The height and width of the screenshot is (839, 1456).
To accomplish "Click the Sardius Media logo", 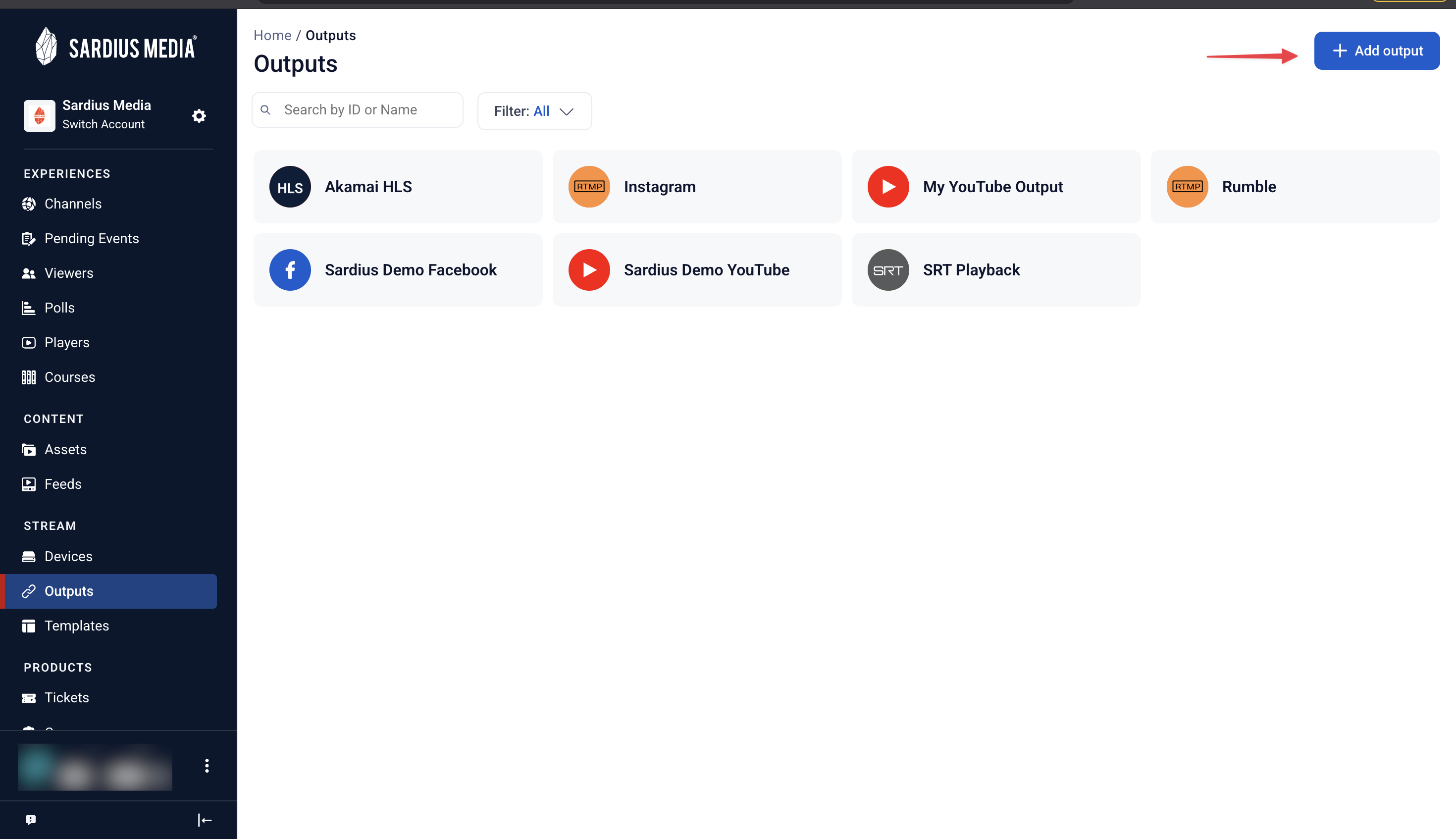I will [x=116, y=47].
